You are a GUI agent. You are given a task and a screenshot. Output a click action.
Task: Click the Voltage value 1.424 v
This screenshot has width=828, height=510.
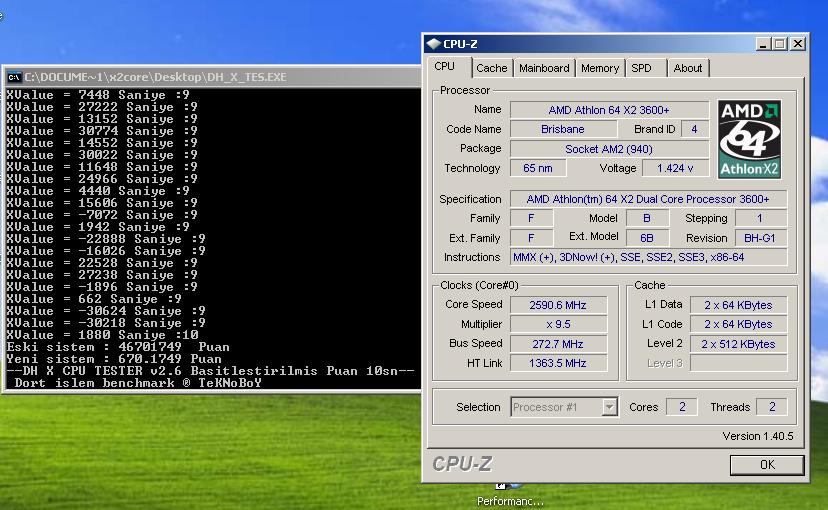[675, 168]
